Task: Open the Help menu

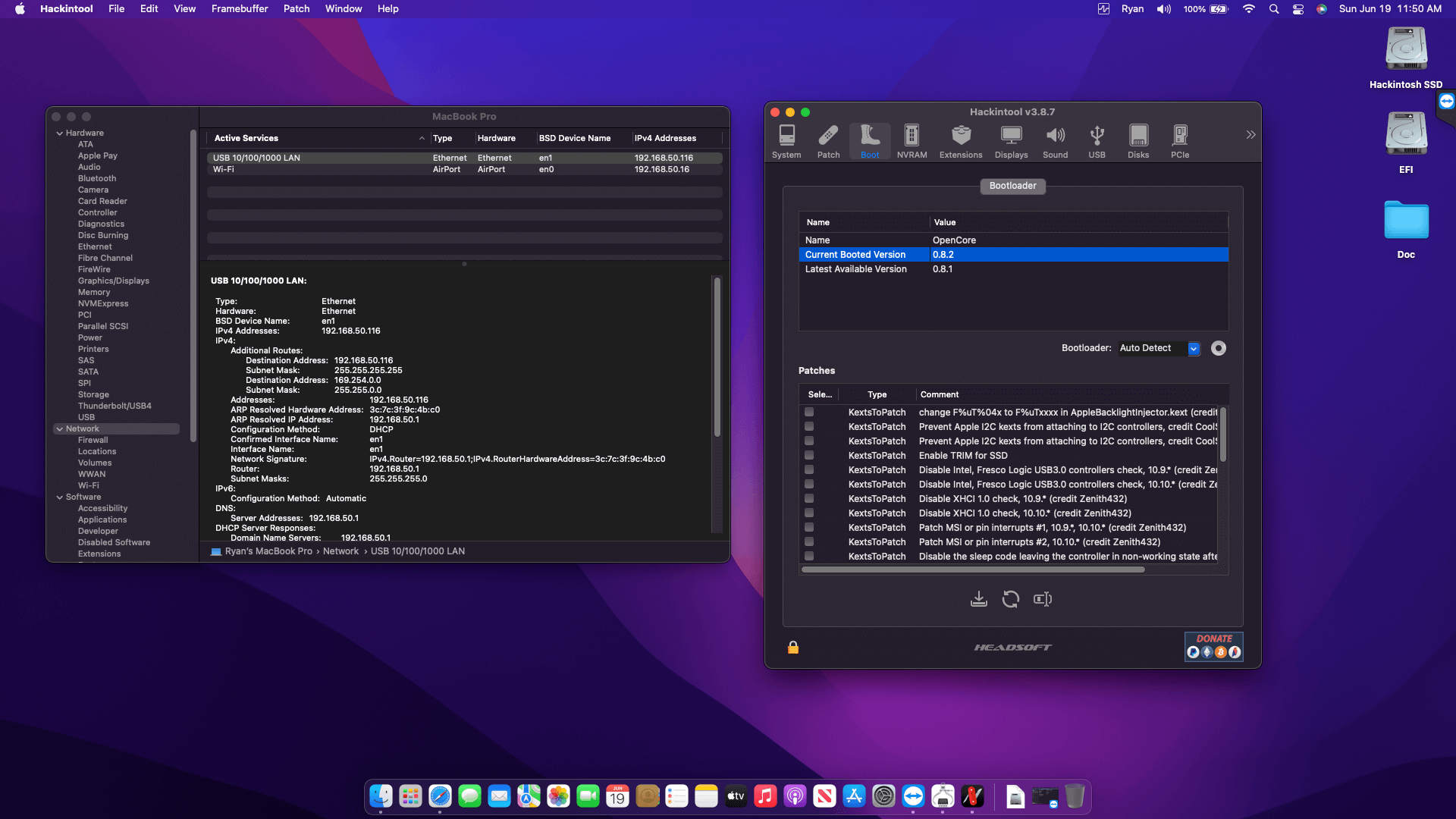Action: (388, 9)
